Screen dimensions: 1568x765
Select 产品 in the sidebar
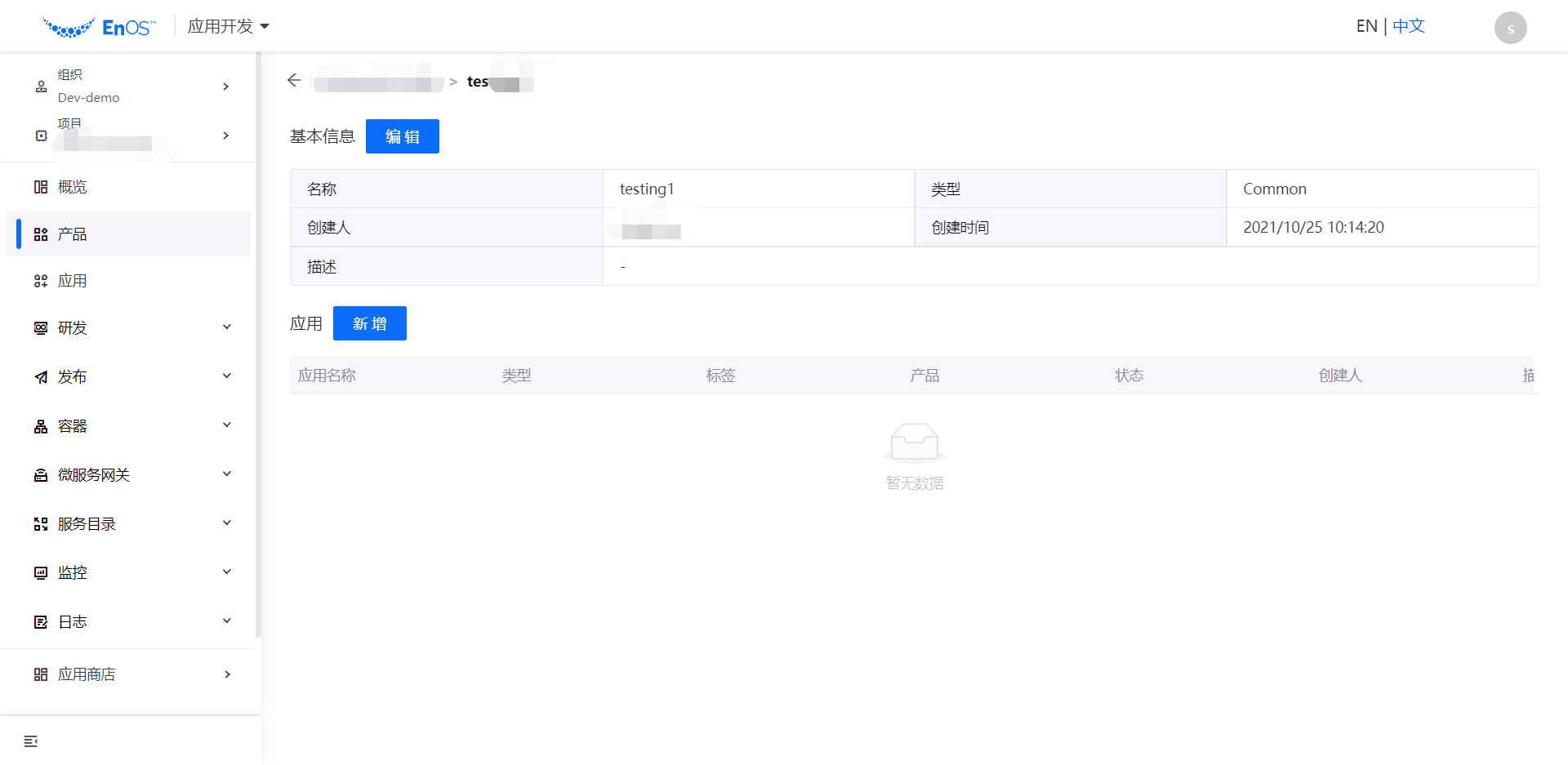(x=72, y=234)
